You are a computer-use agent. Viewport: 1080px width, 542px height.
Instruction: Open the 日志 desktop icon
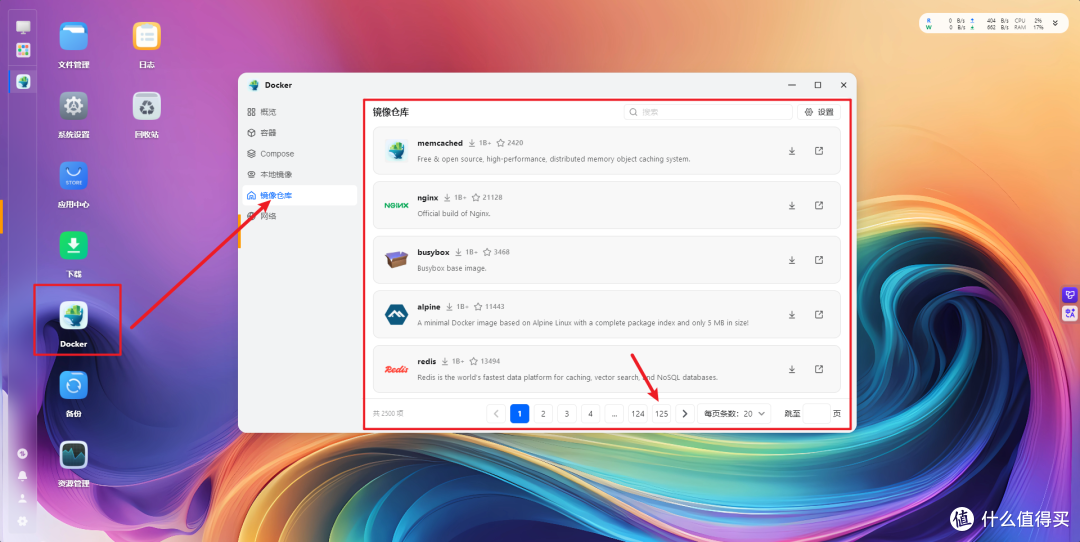[x=147, y=37]
